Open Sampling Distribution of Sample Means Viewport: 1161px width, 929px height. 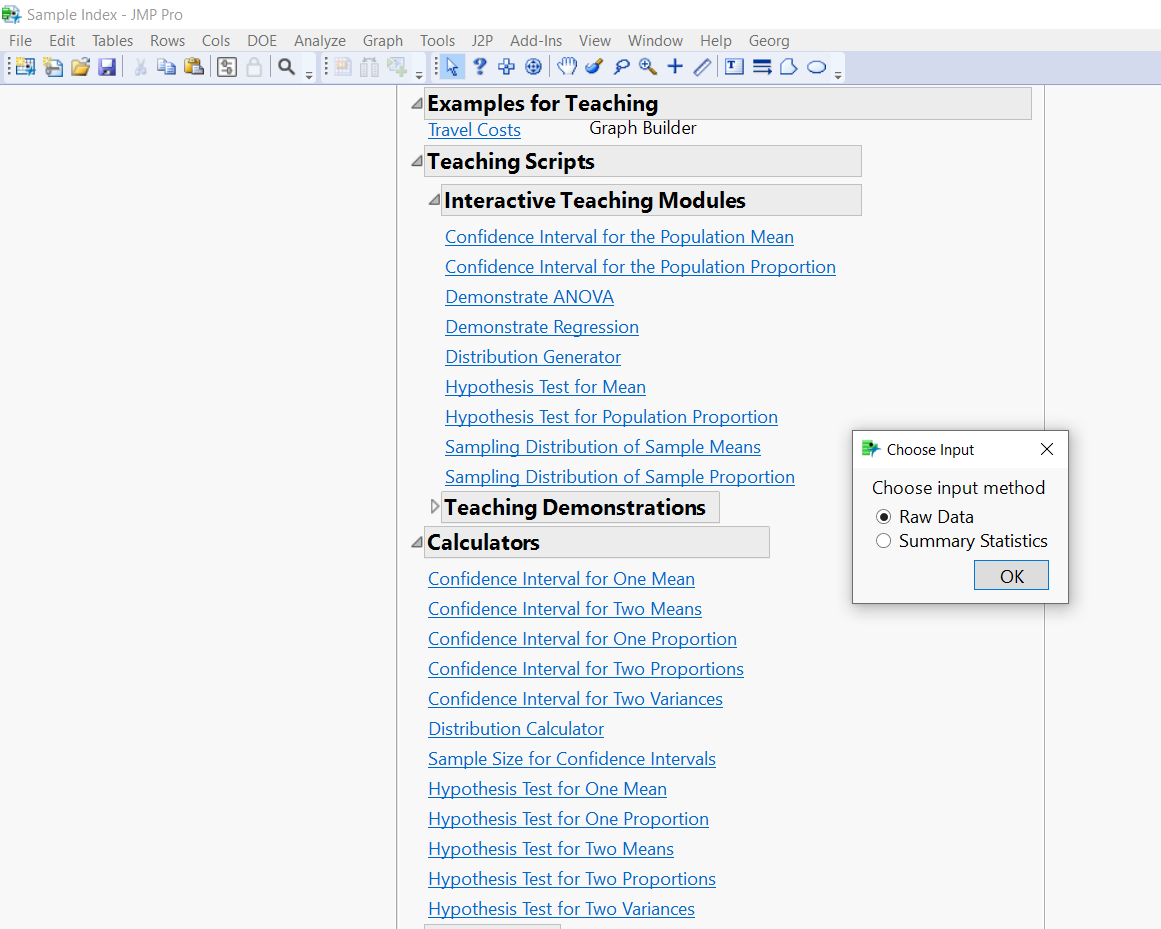pyautogui.click(x=603, y=447)
